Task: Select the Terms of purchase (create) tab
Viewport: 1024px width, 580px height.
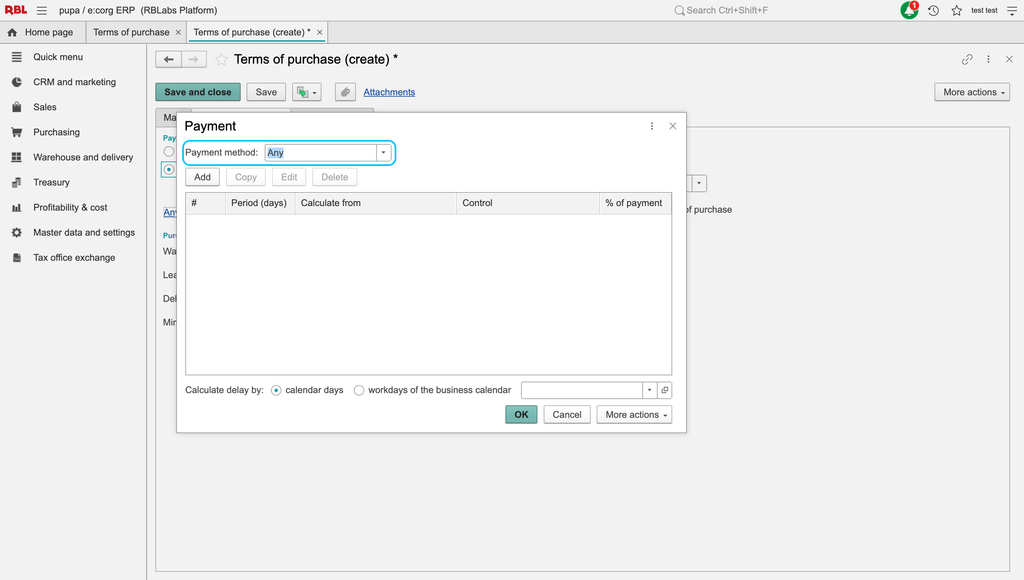Action: point(257,32)
